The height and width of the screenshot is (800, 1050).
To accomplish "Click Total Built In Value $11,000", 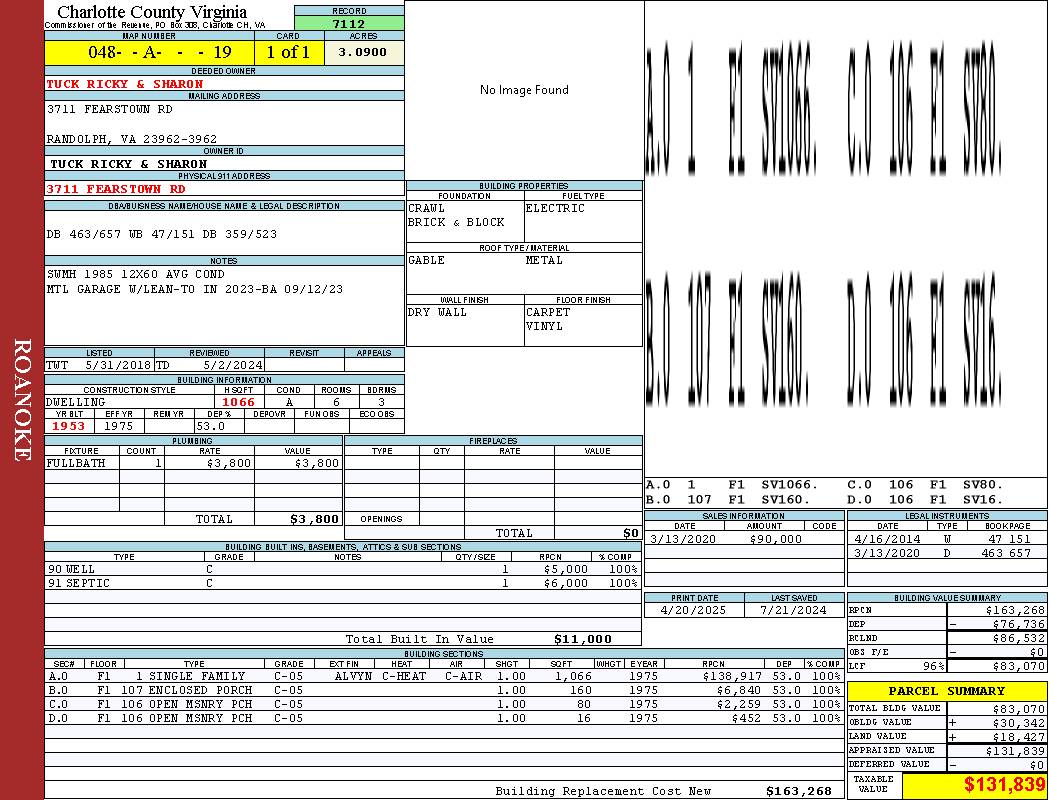I will point(583,639).
